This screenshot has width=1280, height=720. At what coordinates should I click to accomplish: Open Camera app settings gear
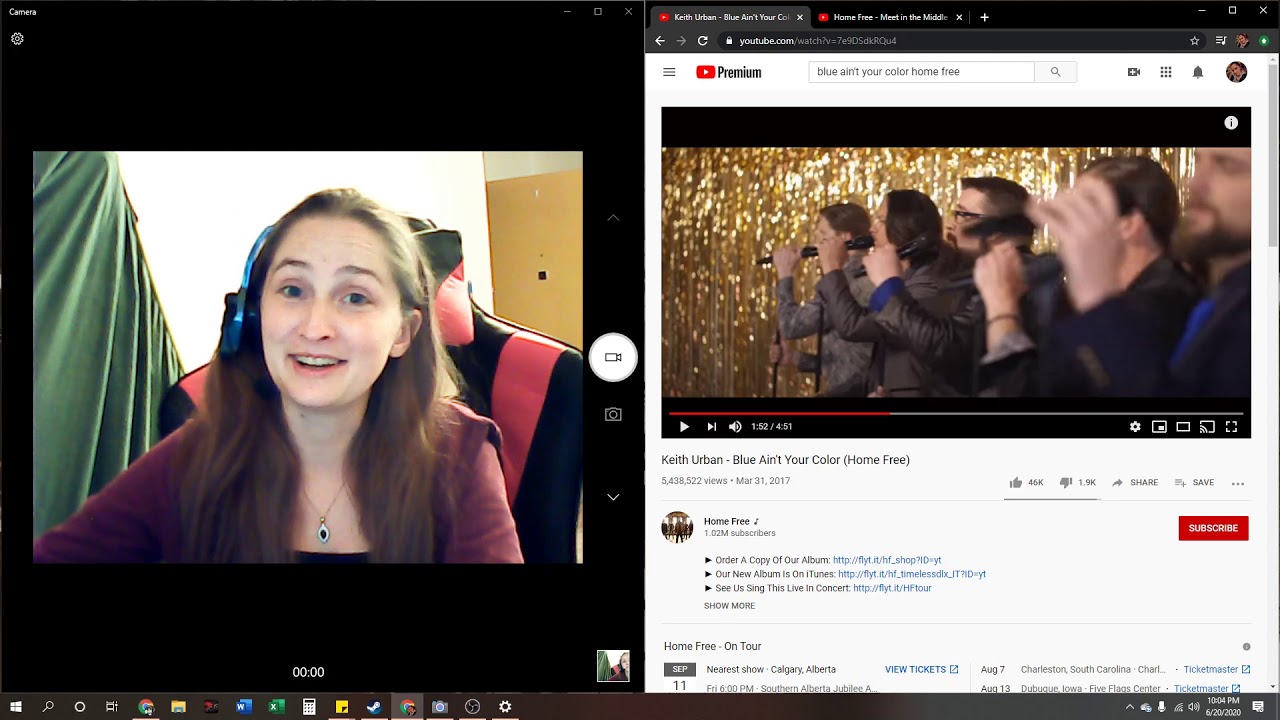coord(17,39)
